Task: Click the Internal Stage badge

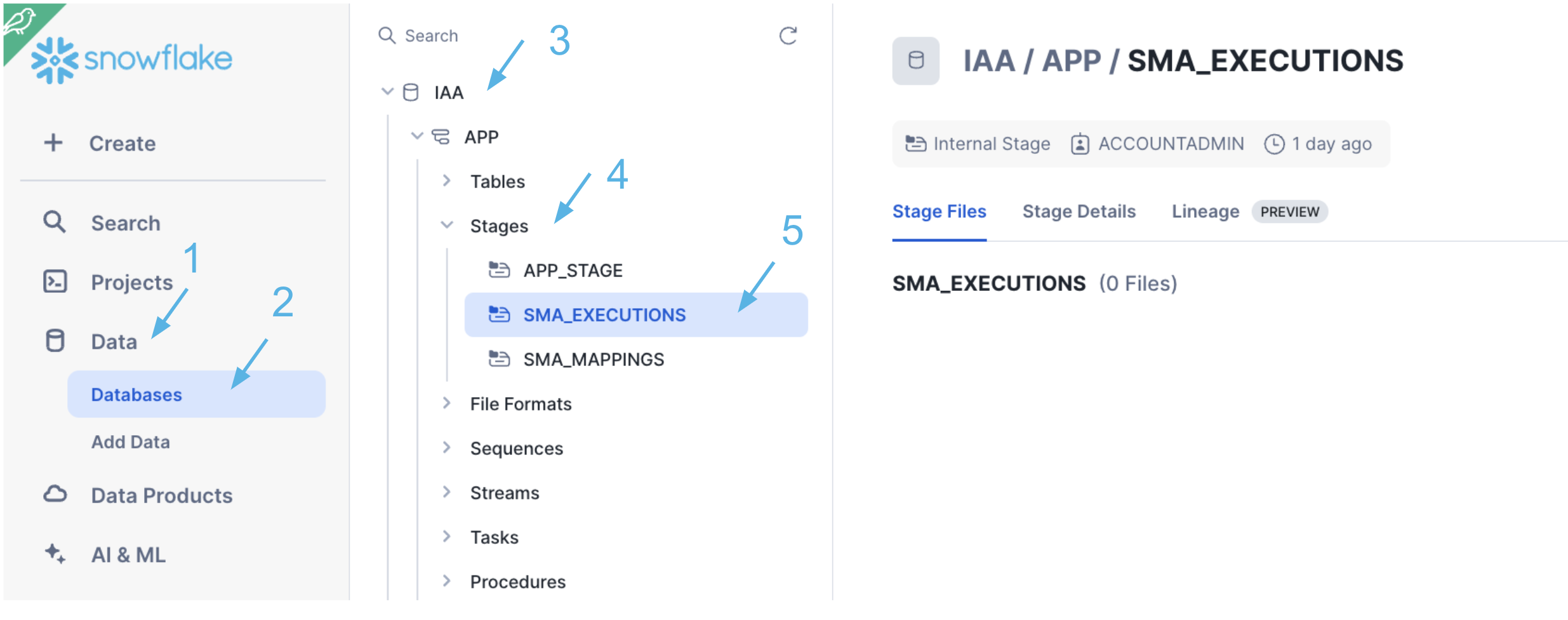Action: [977, 144]
